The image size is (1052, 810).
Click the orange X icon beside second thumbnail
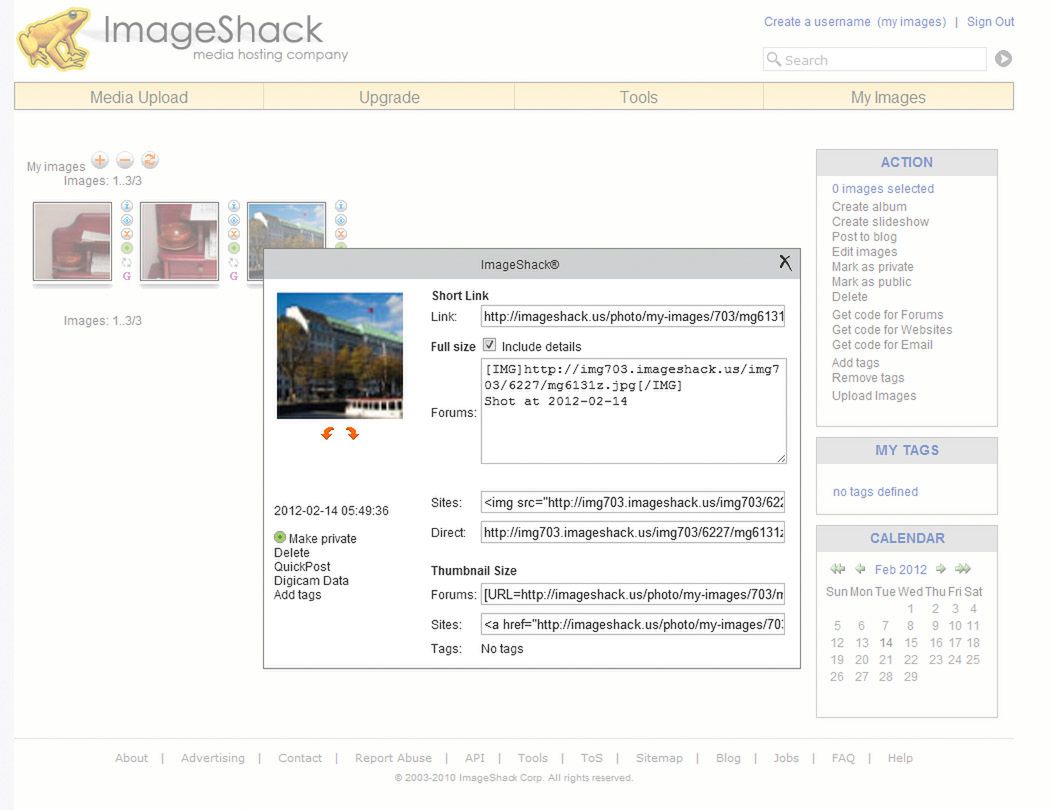(233, 234)
